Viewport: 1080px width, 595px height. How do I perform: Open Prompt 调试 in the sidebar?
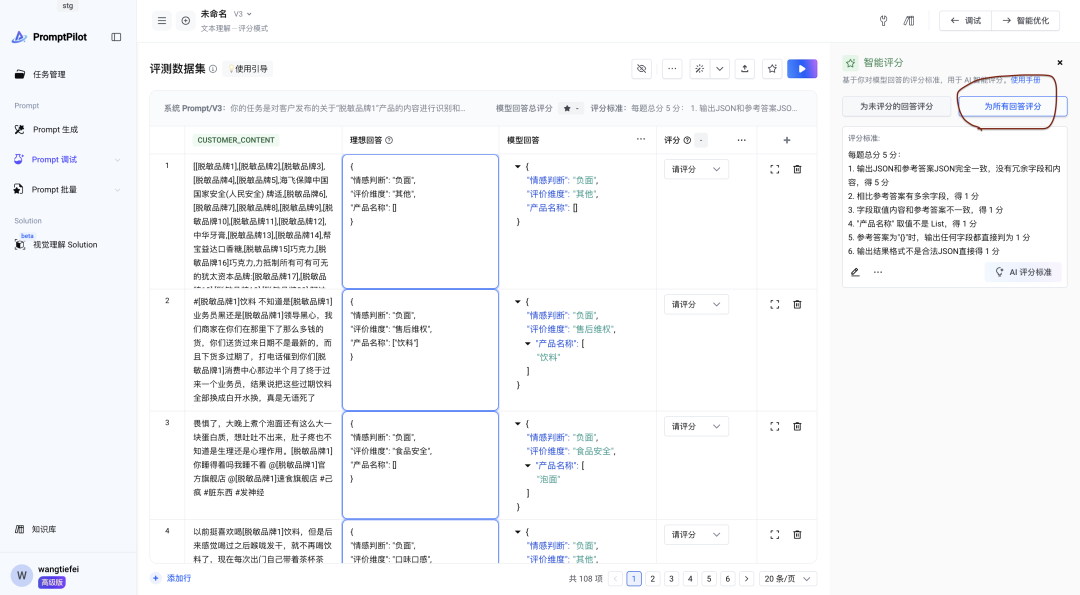tap(54, 160)
